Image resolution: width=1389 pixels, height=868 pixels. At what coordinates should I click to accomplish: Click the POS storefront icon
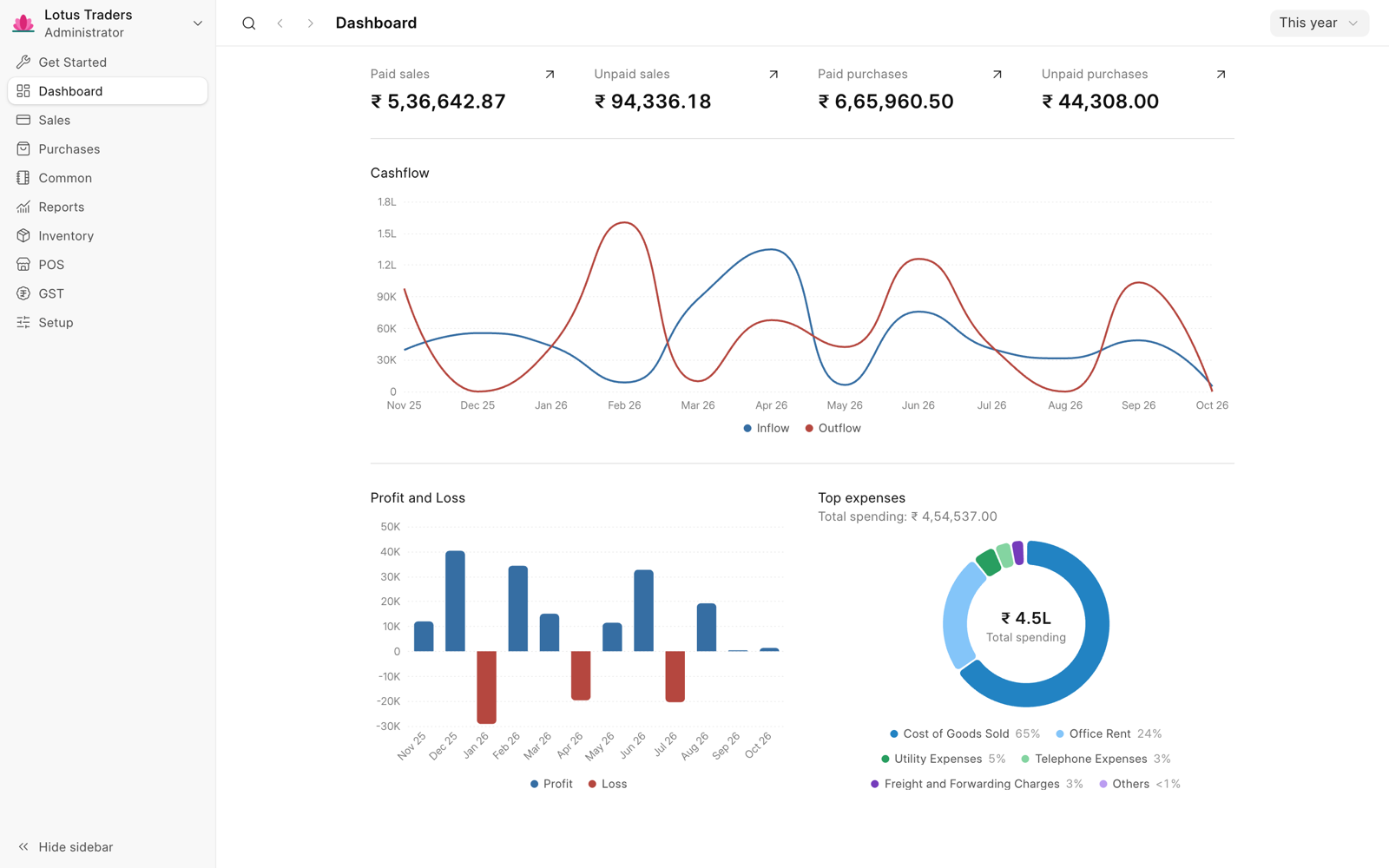(x=23, y=265)
